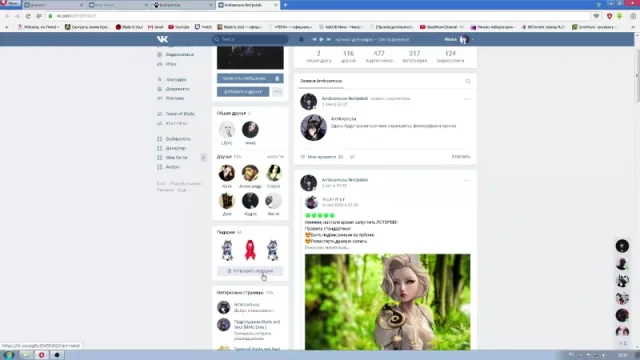
Task: Open the profile photo thumbnail
Action: (250, 58)
